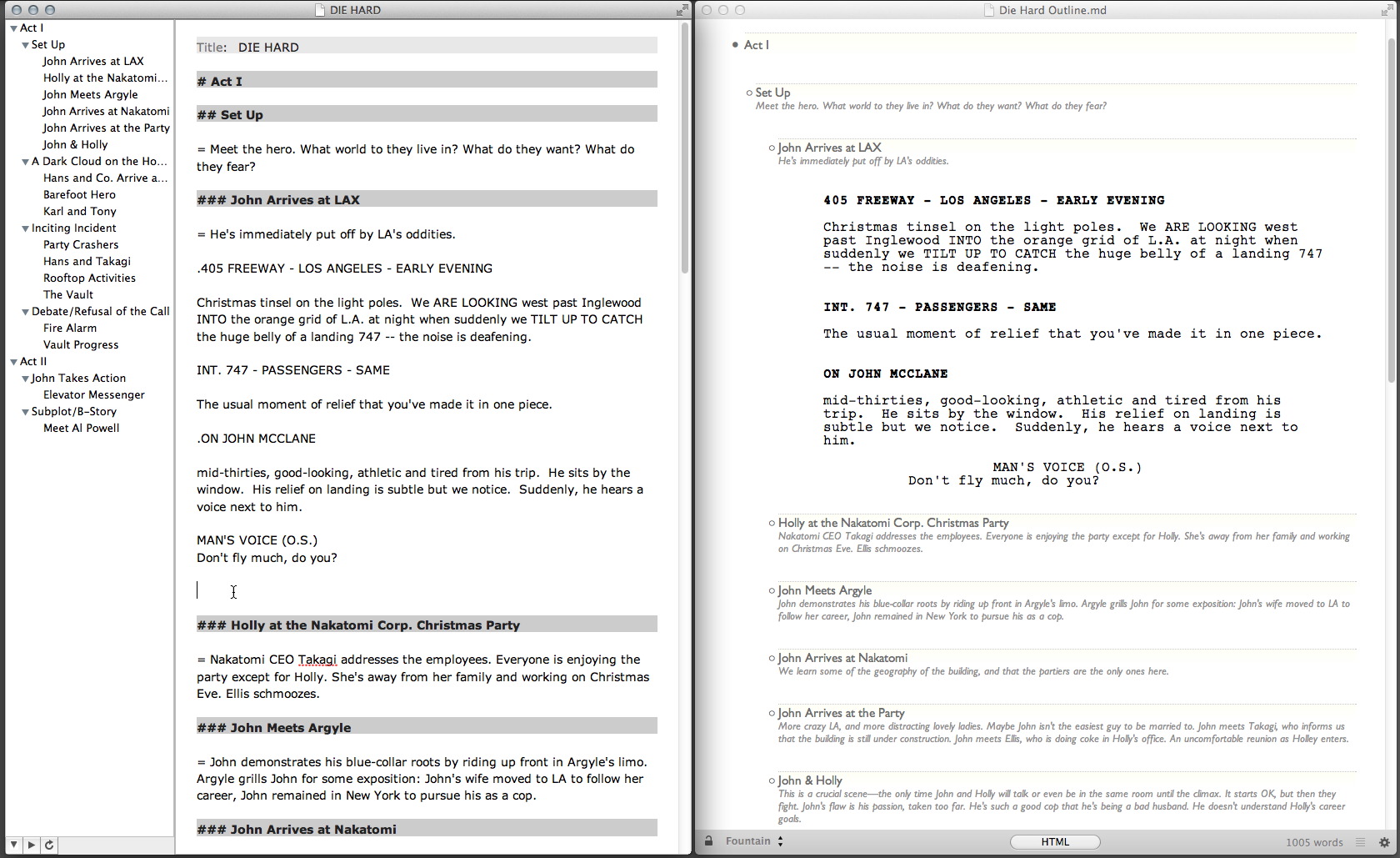Enter fullscreen for the Die Hard Outline window

pos(1388,10)
